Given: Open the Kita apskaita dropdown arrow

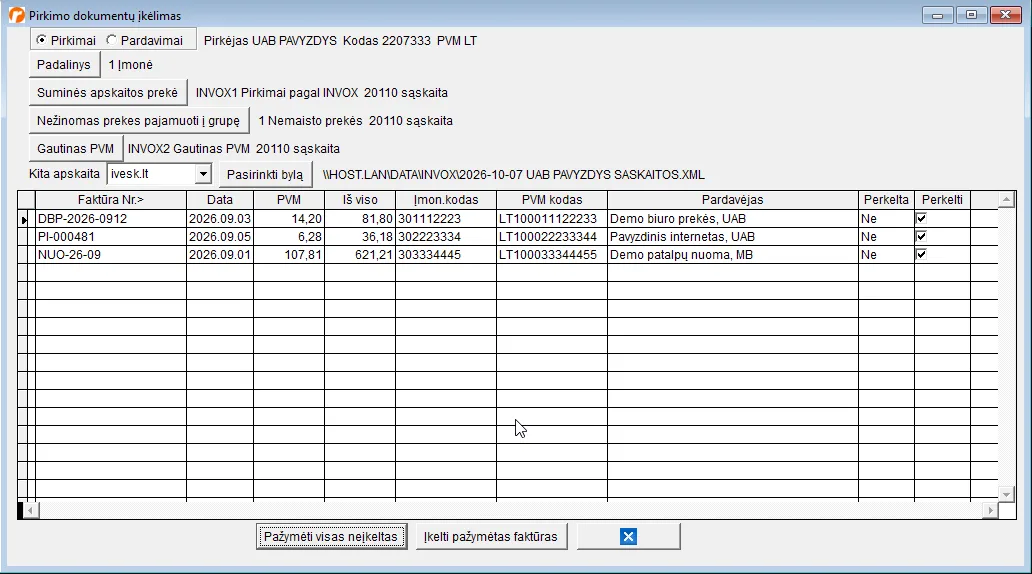Looking at the screenshot, I should [x=203, y=174].
